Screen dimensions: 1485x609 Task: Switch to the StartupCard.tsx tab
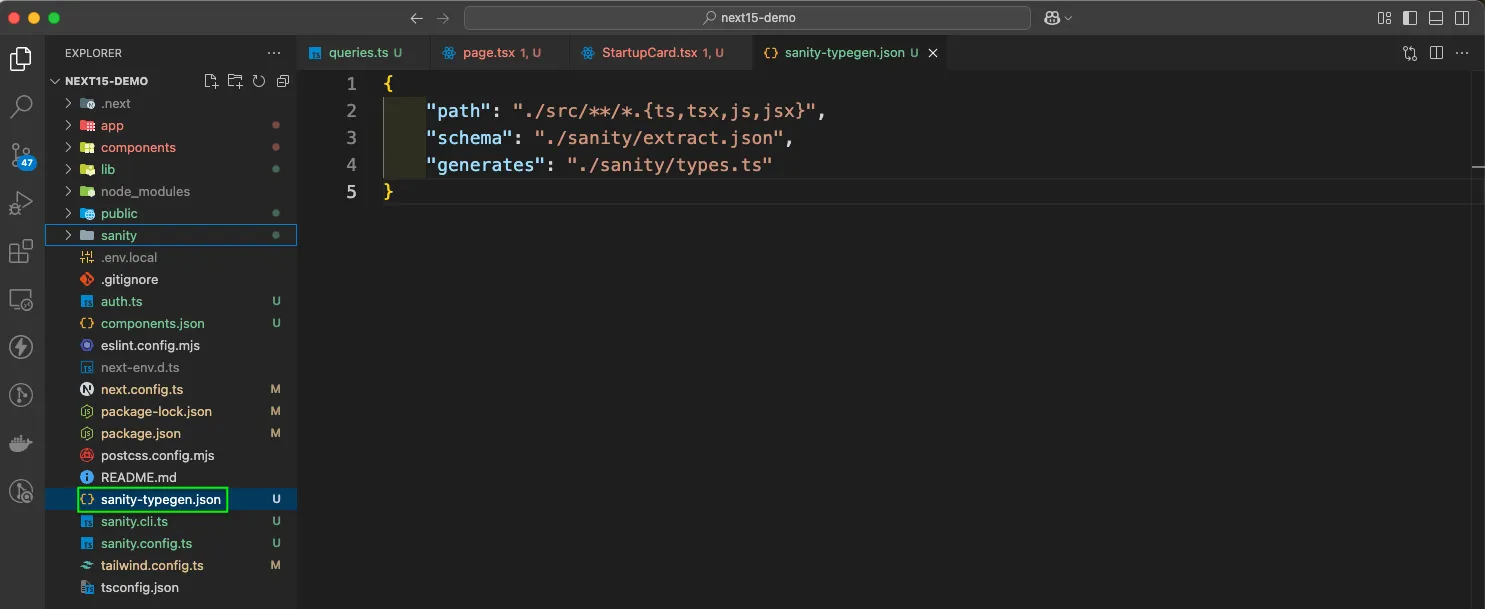[x=659, y=53]
